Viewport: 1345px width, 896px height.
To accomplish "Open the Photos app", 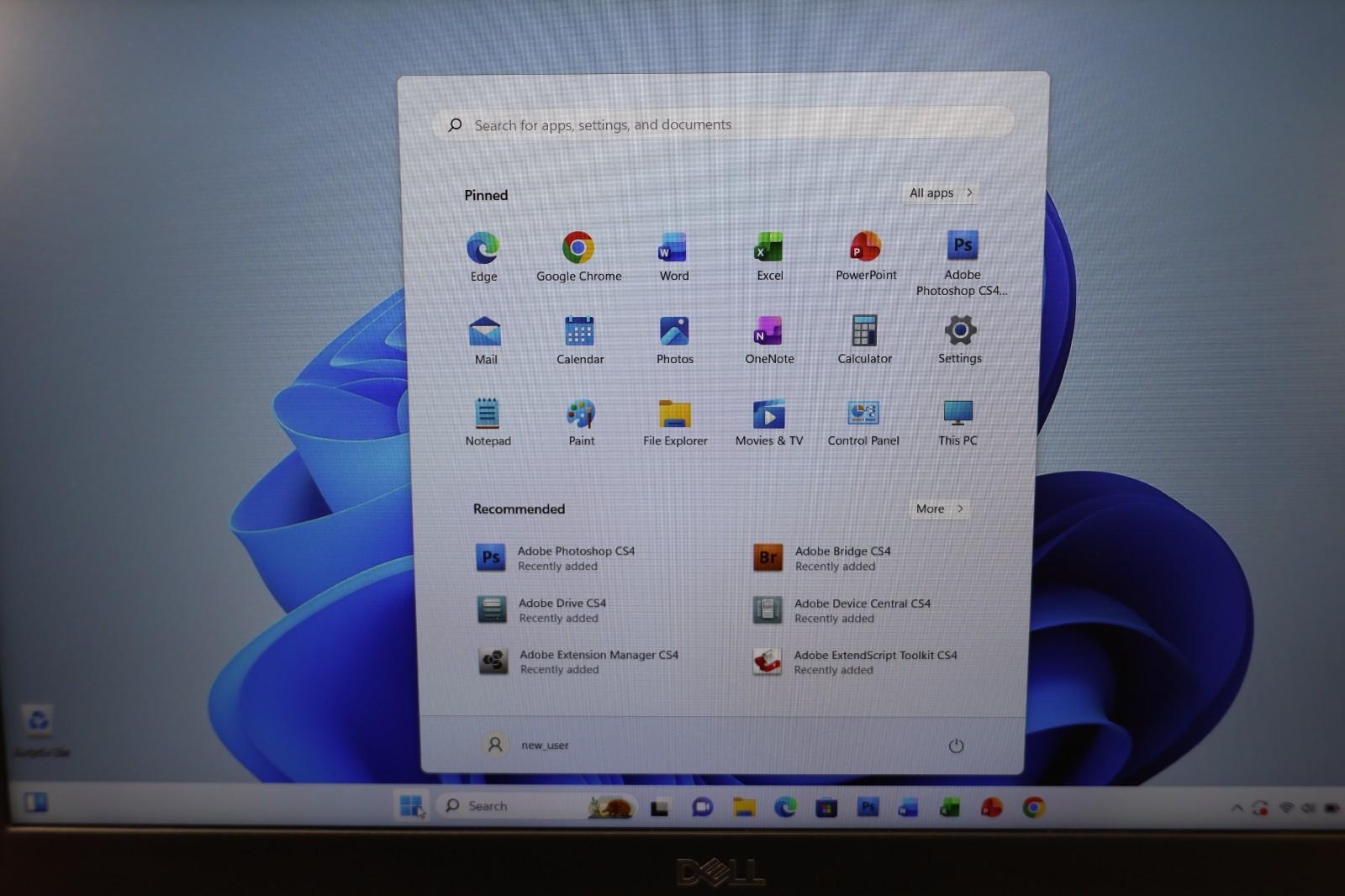I will 674,340.
